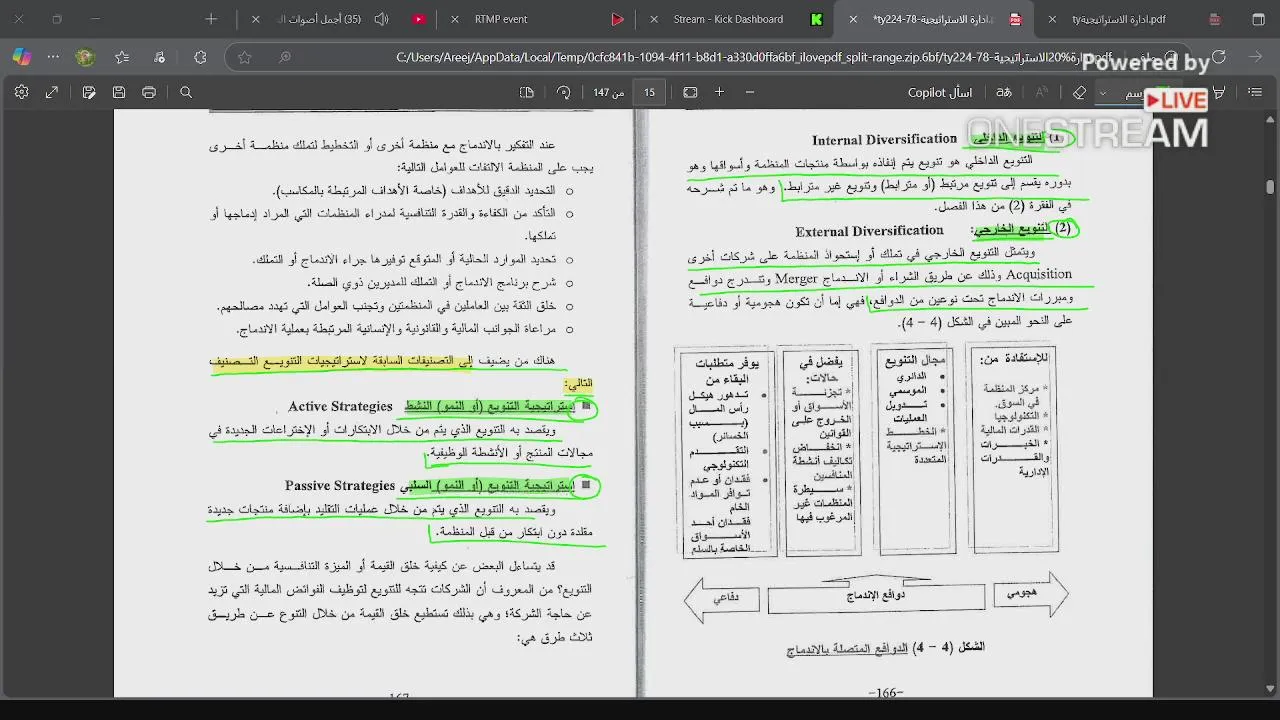Expand the draw tool options dropdown
The image size is (1280, 720).
point(1103,92)
